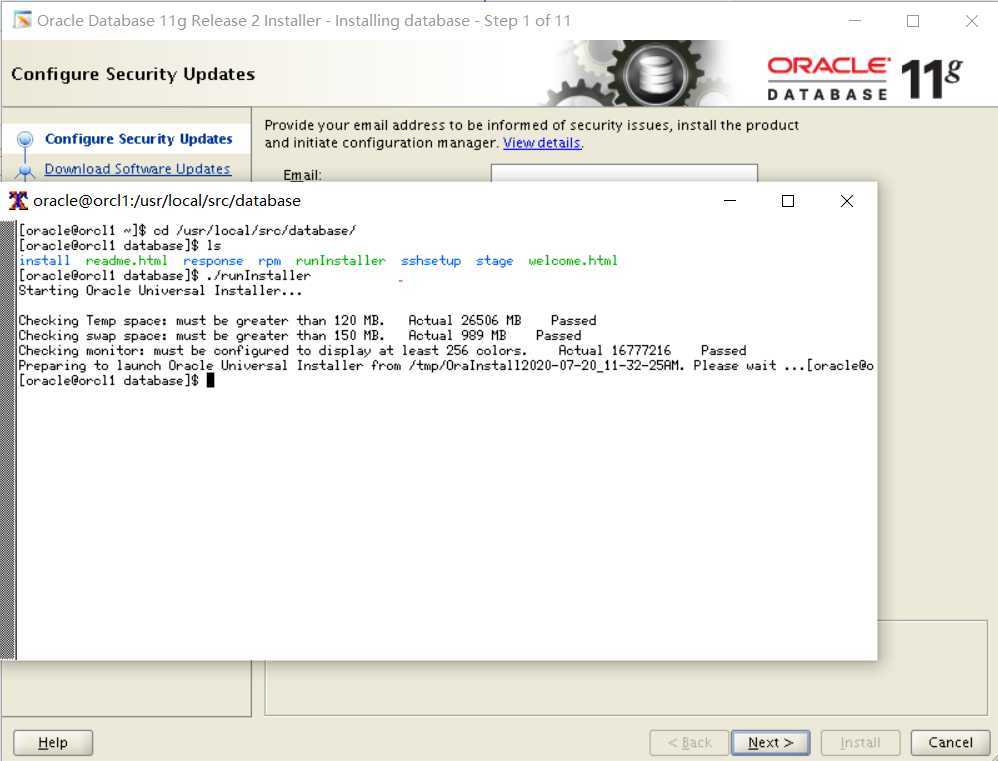This screenshot has height=761, width=998.
Task: Maximize the Oracle installer window
Action: click(x=913, y=21)
